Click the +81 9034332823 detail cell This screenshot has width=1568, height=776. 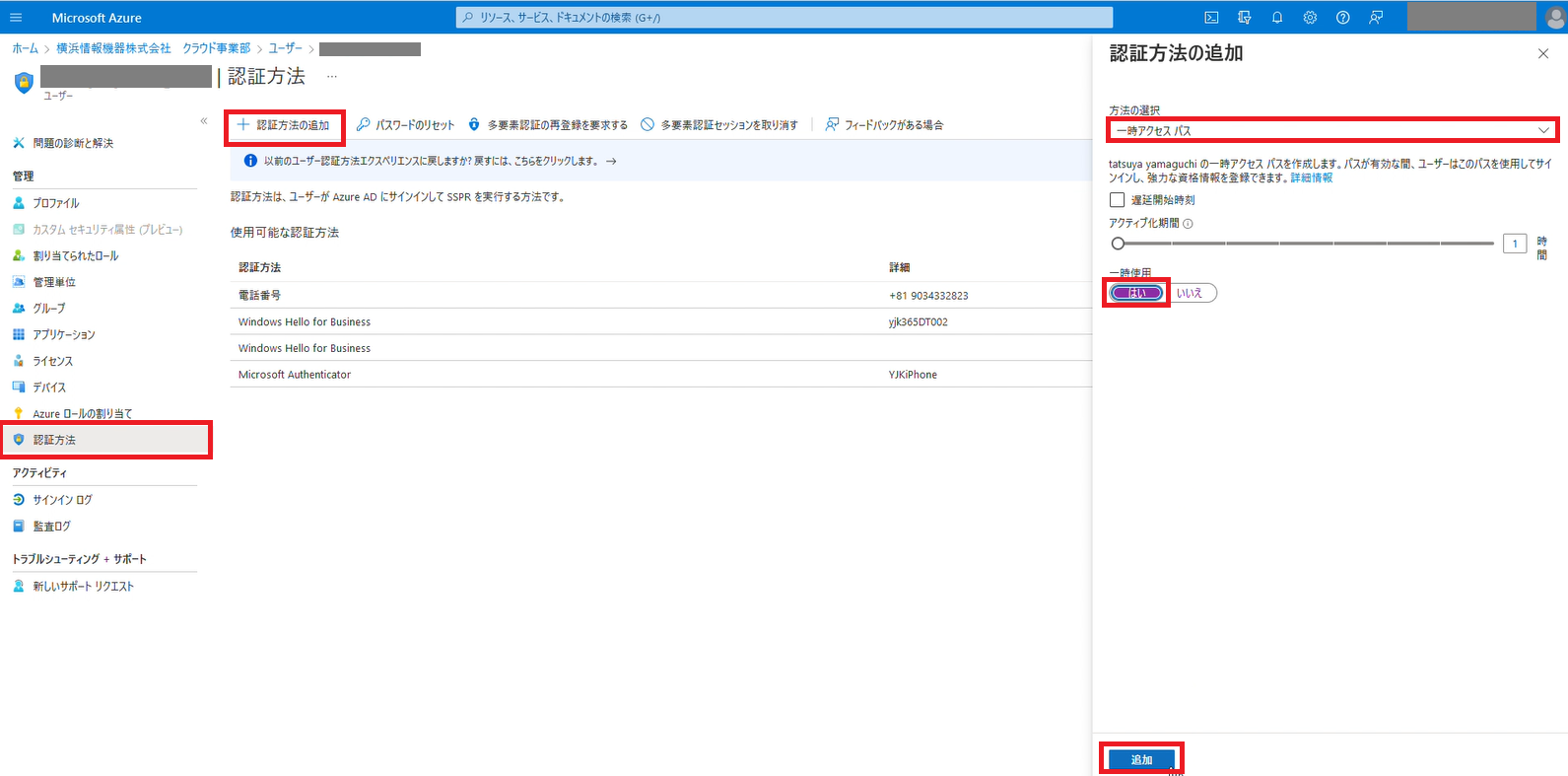pyautogui.click(x=928, y=296)
